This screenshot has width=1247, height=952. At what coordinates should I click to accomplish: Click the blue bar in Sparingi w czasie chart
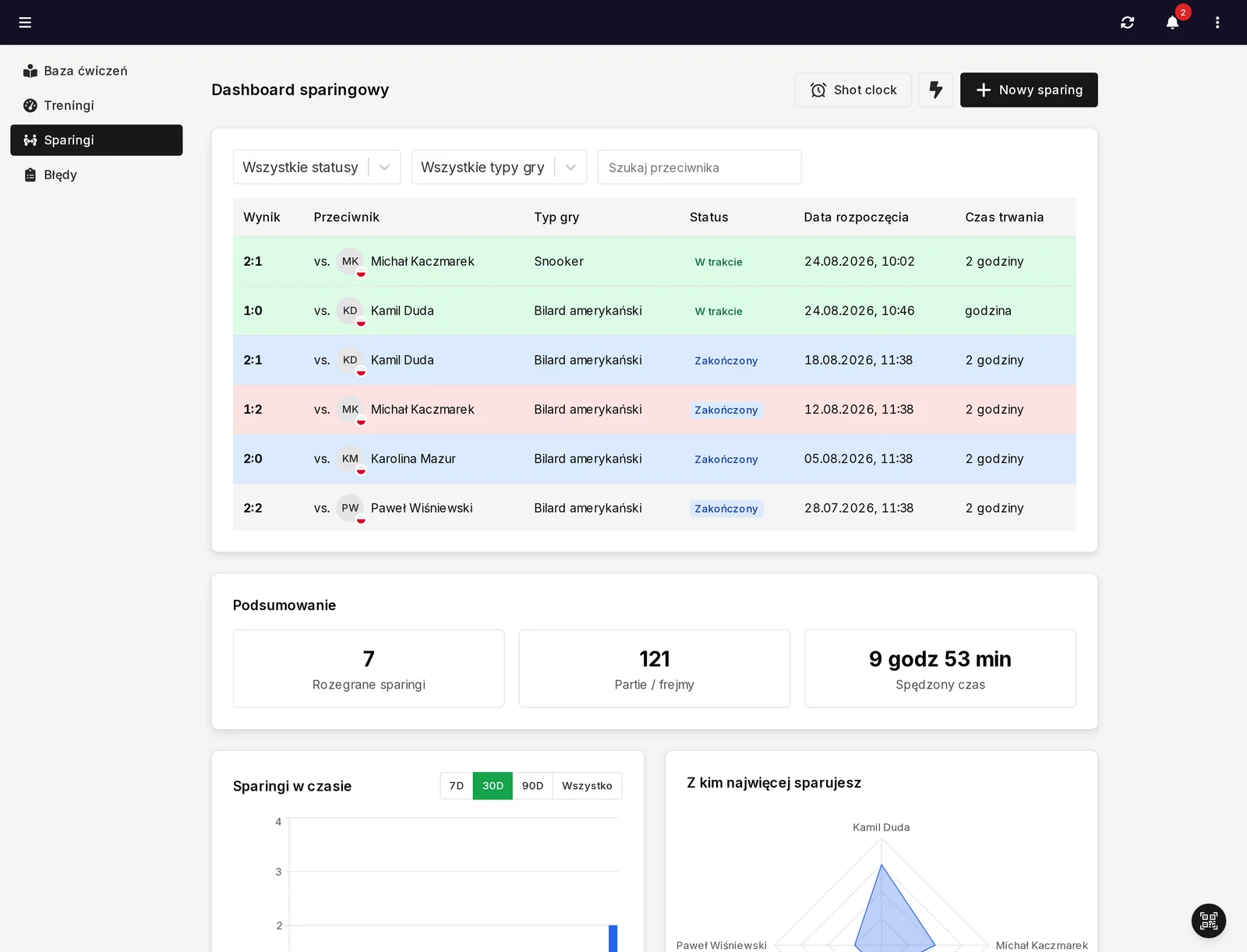pos(613,938)
